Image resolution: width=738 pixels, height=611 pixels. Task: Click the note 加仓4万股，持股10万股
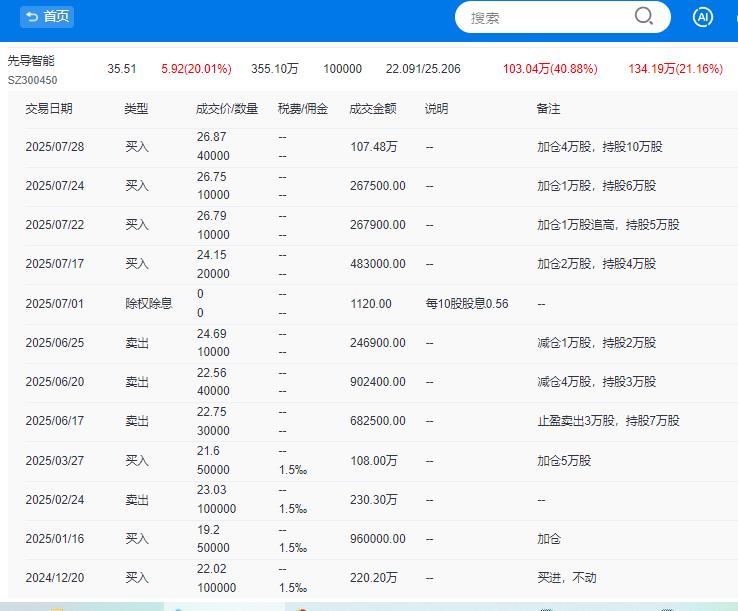click(x=600, y=147)
